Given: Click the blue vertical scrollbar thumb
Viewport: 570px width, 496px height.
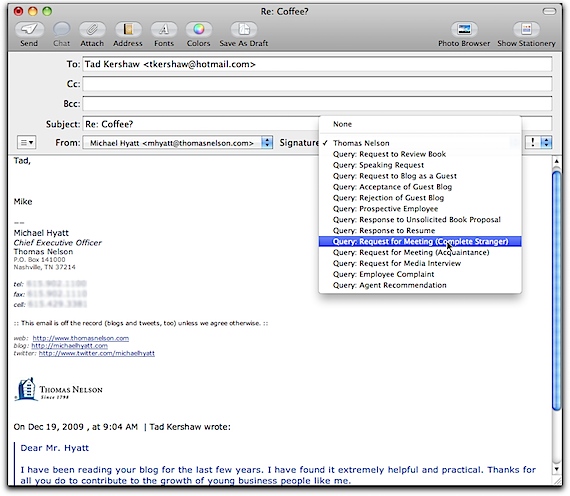Looking at the screenshot, I should [556, 289].
